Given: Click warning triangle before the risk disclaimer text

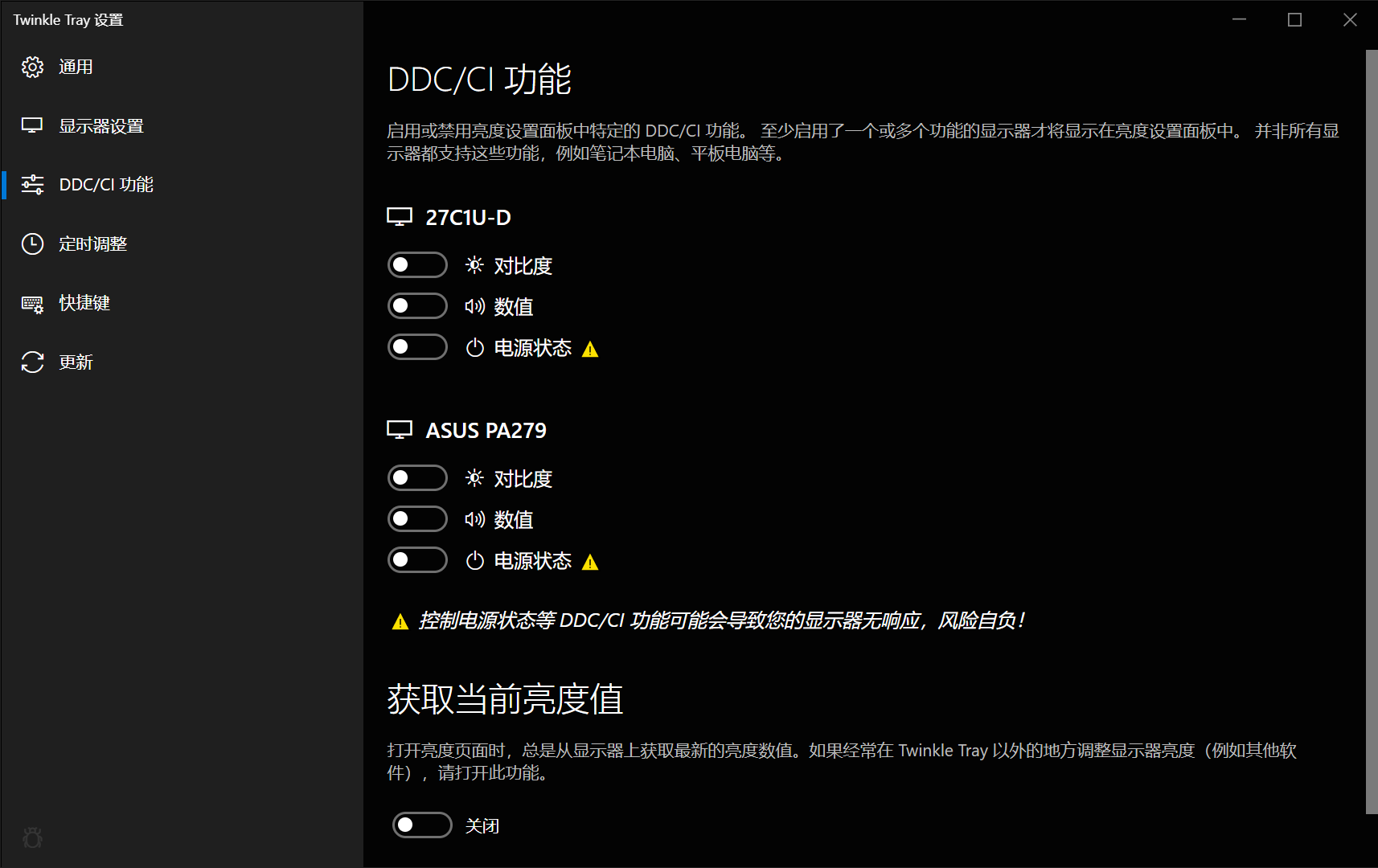Looking at the screenshot, I should click(x=400, y=621).
